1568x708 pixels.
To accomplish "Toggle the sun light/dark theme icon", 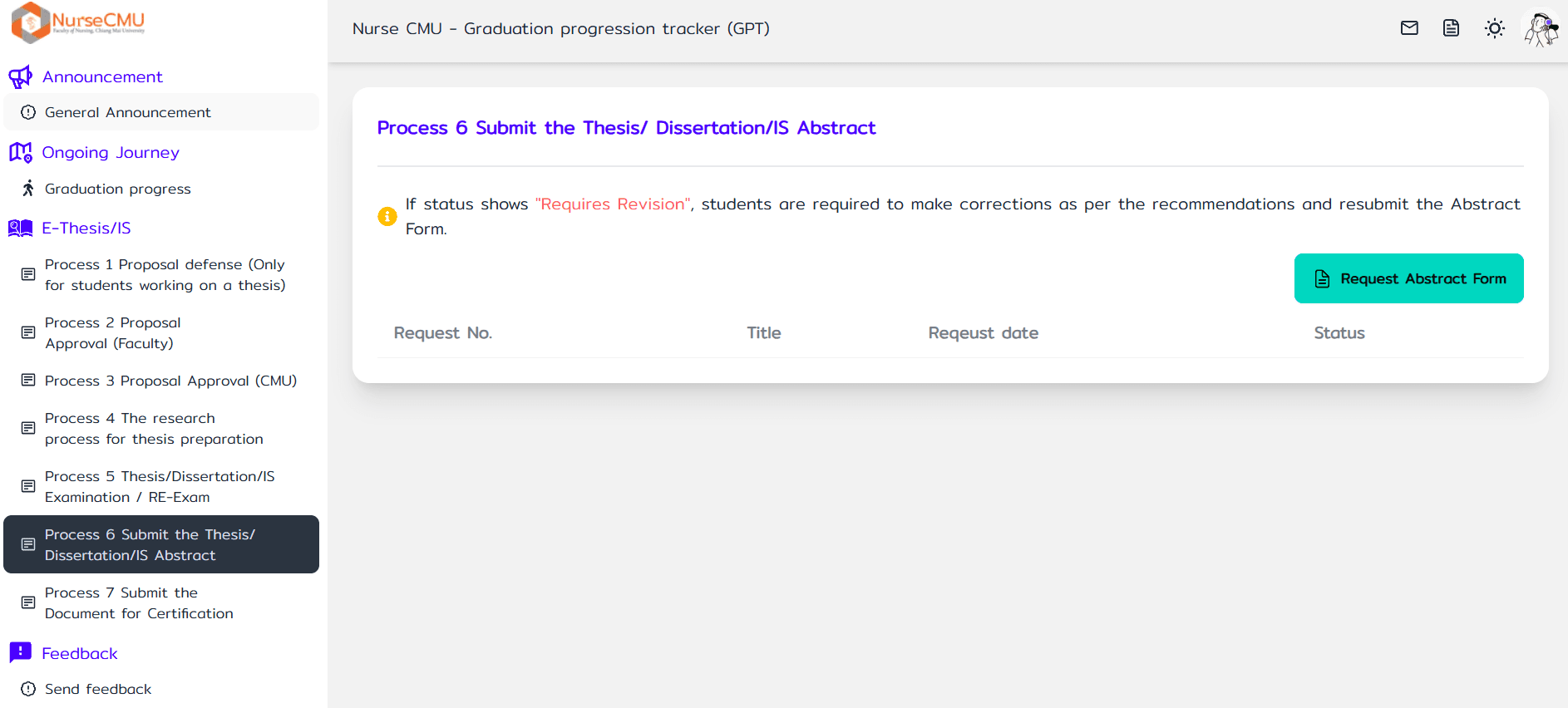I will click(1494, 28).
